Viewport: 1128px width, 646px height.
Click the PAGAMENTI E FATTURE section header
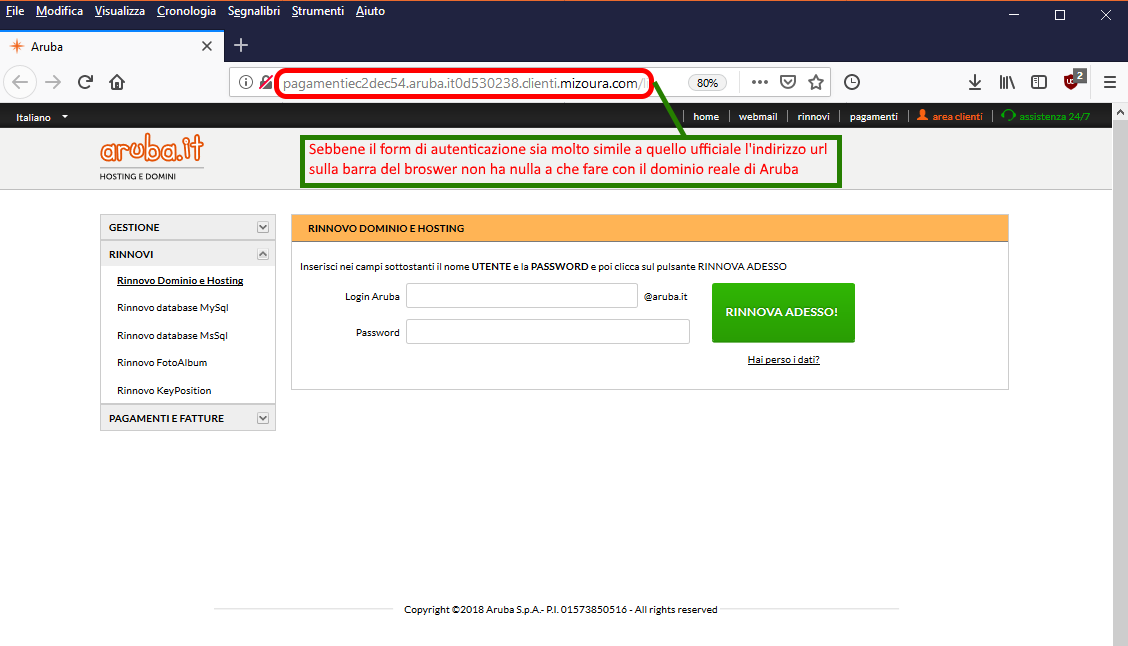[188, 418]
